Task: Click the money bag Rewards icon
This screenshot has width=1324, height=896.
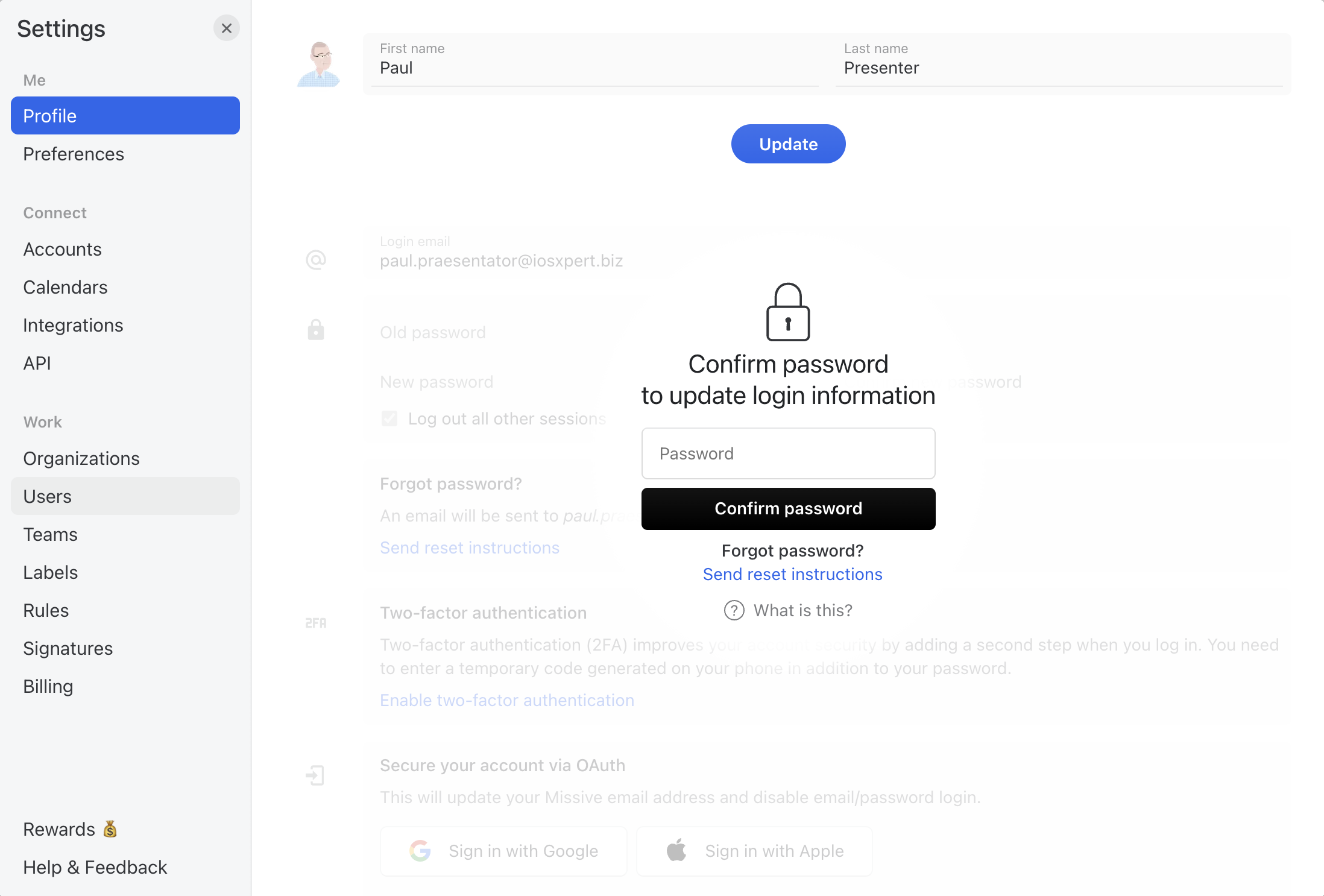Action: pos(110,829)
